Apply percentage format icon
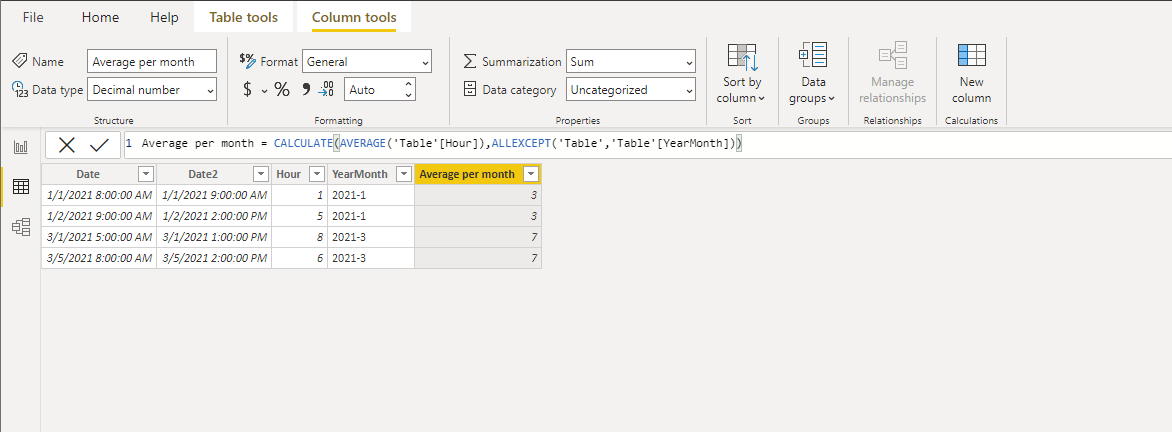This screenshot has width=1172, height=432. [x=282, y=90]
